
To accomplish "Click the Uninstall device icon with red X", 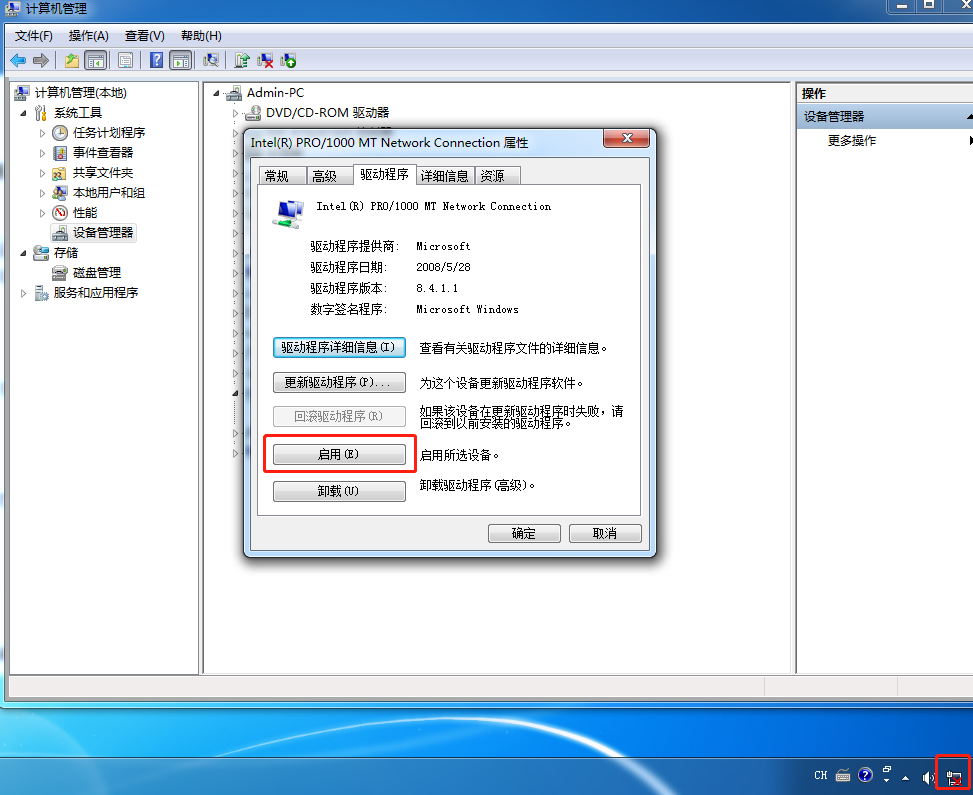I will (x=265, y=60).
